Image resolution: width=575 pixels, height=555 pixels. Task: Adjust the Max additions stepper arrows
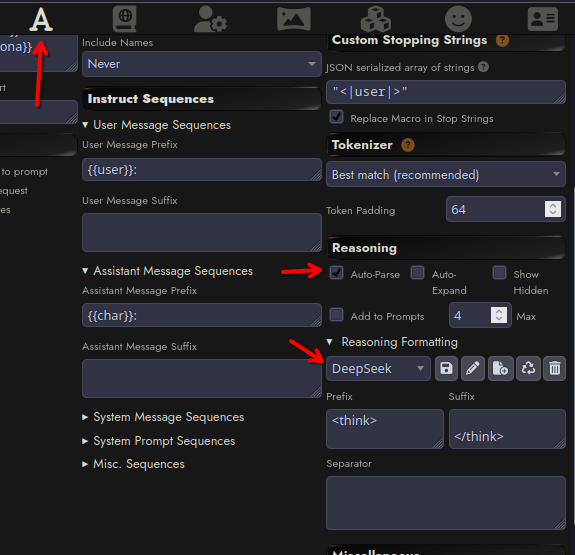pyautogui.click(x=499, y=315)
